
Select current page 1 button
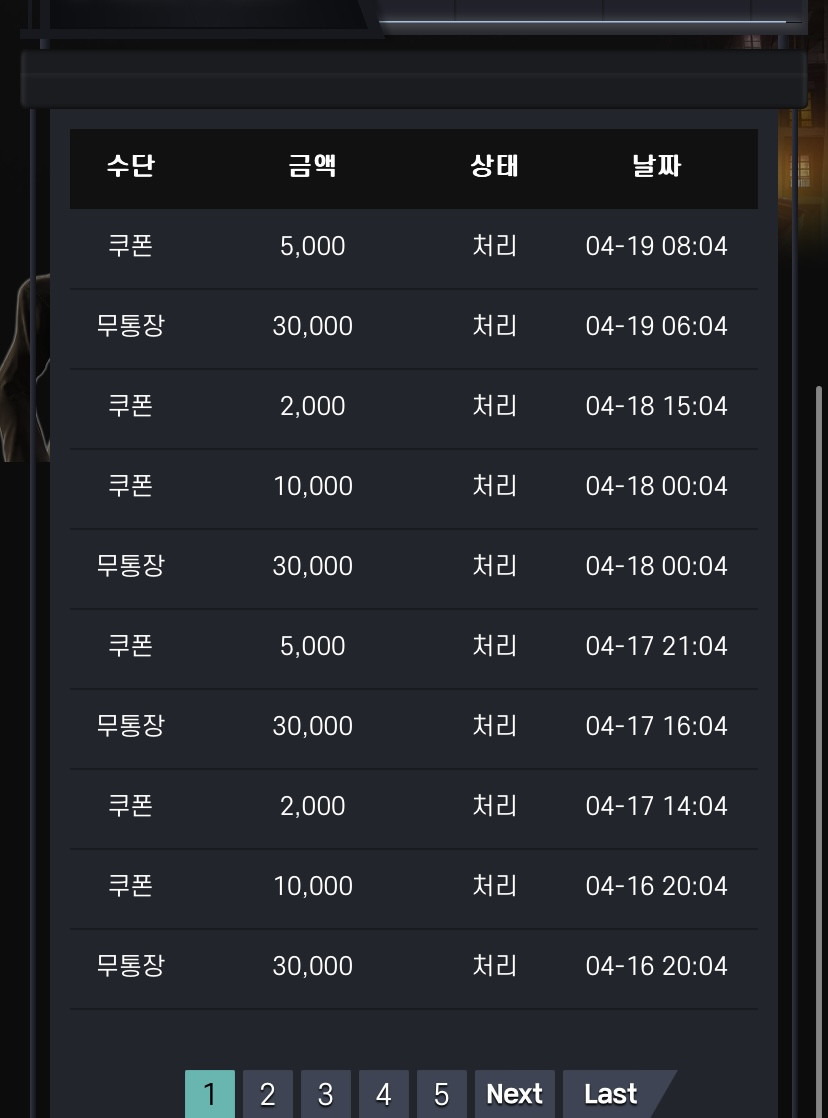210,1094
